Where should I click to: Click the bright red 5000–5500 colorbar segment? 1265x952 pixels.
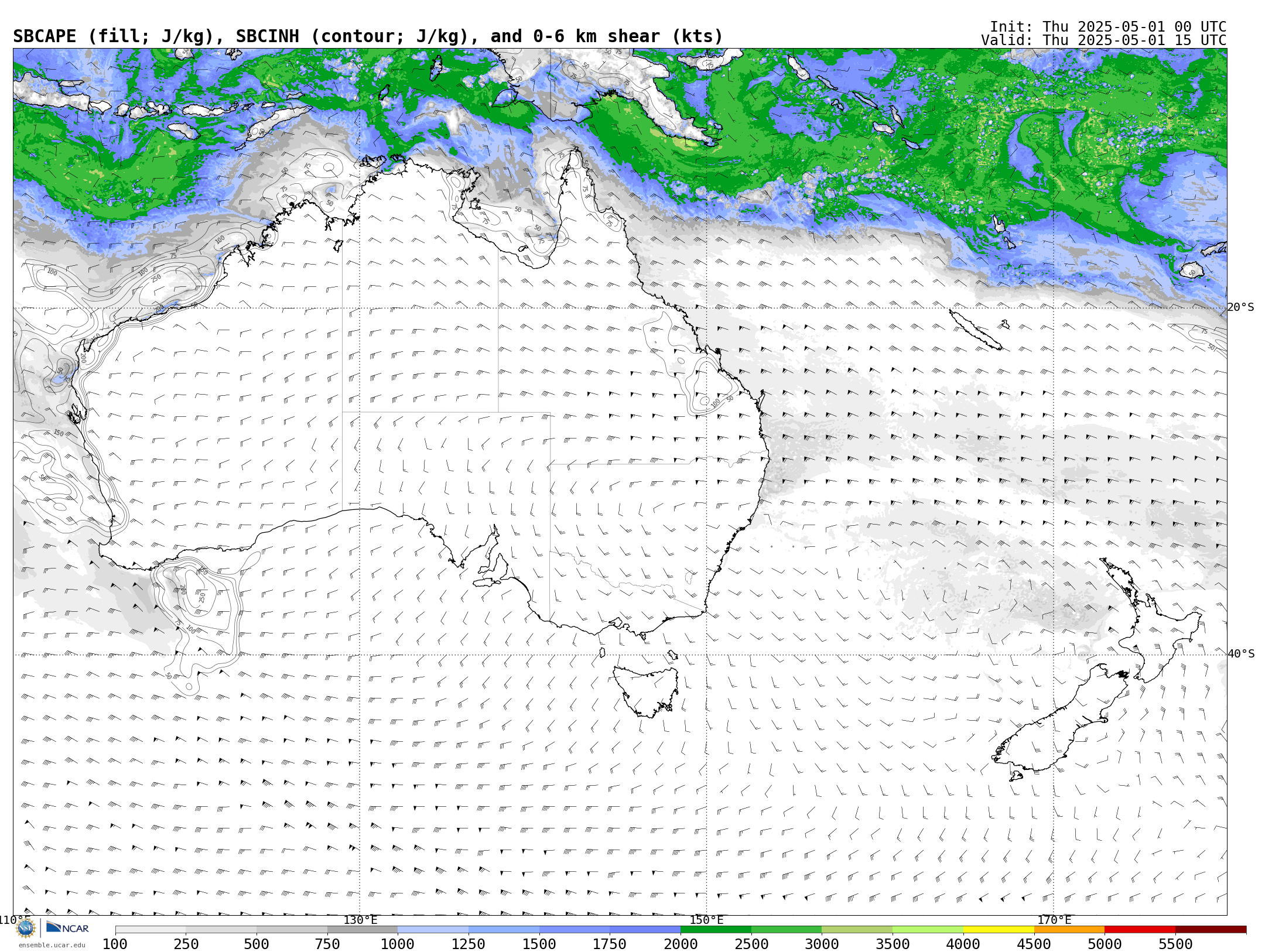1140,930
